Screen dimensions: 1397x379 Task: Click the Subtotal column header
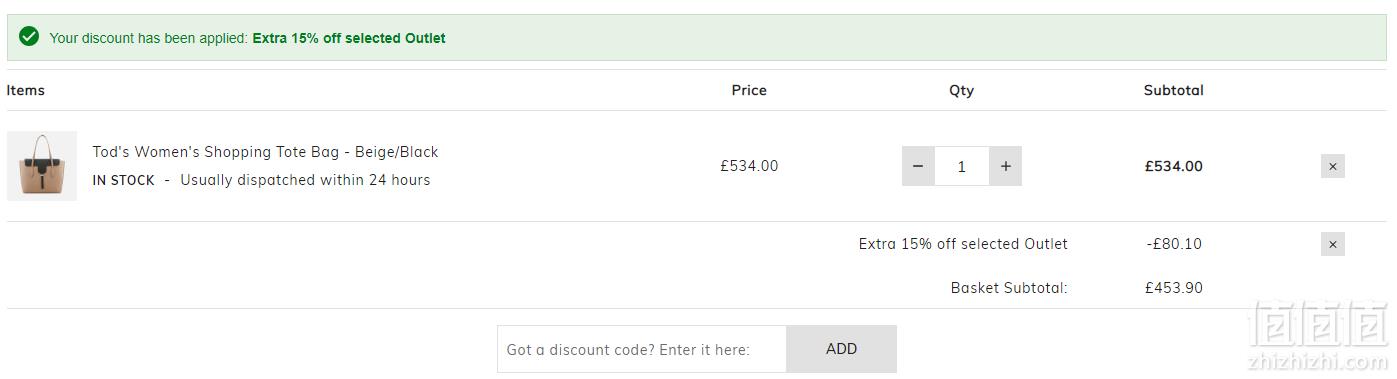coord(1174,90)
